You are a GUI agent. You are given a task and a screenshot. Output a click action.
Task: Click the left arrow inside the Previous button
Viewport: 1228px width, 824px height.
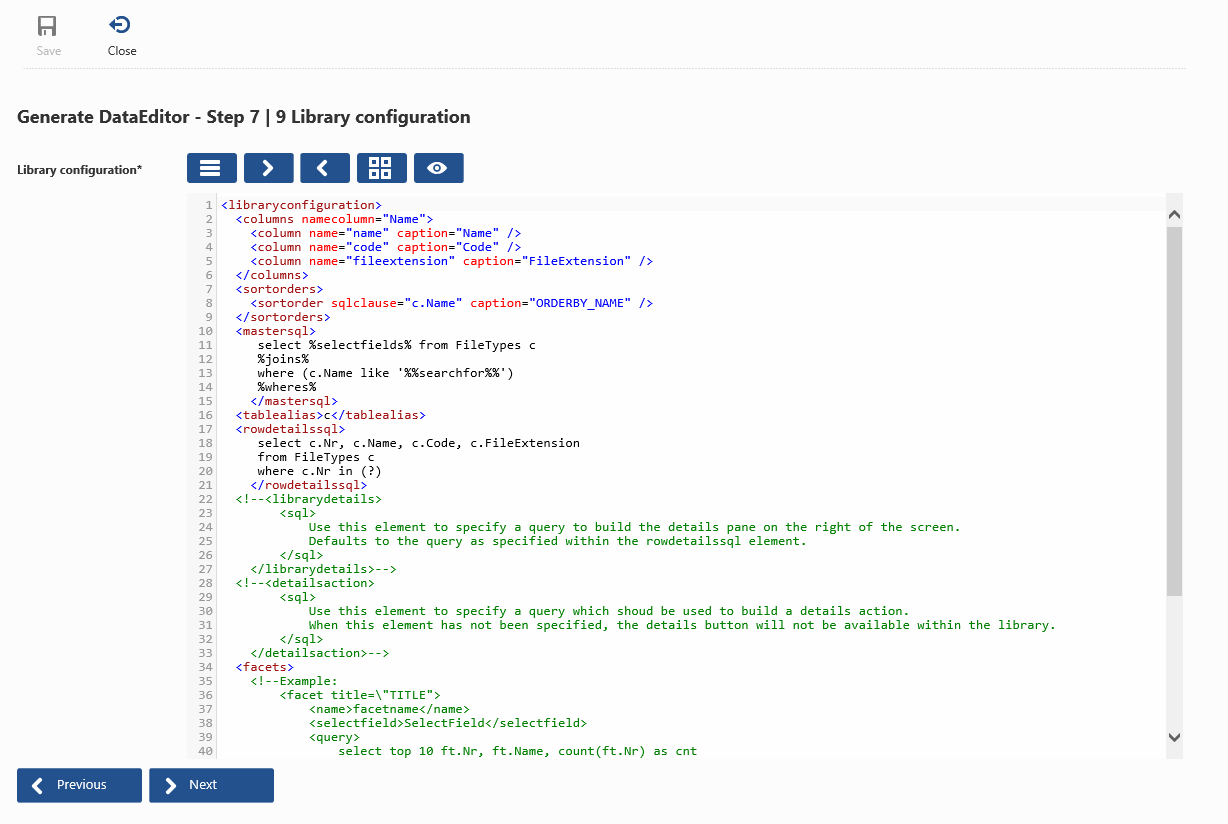(x=36, y=785)
